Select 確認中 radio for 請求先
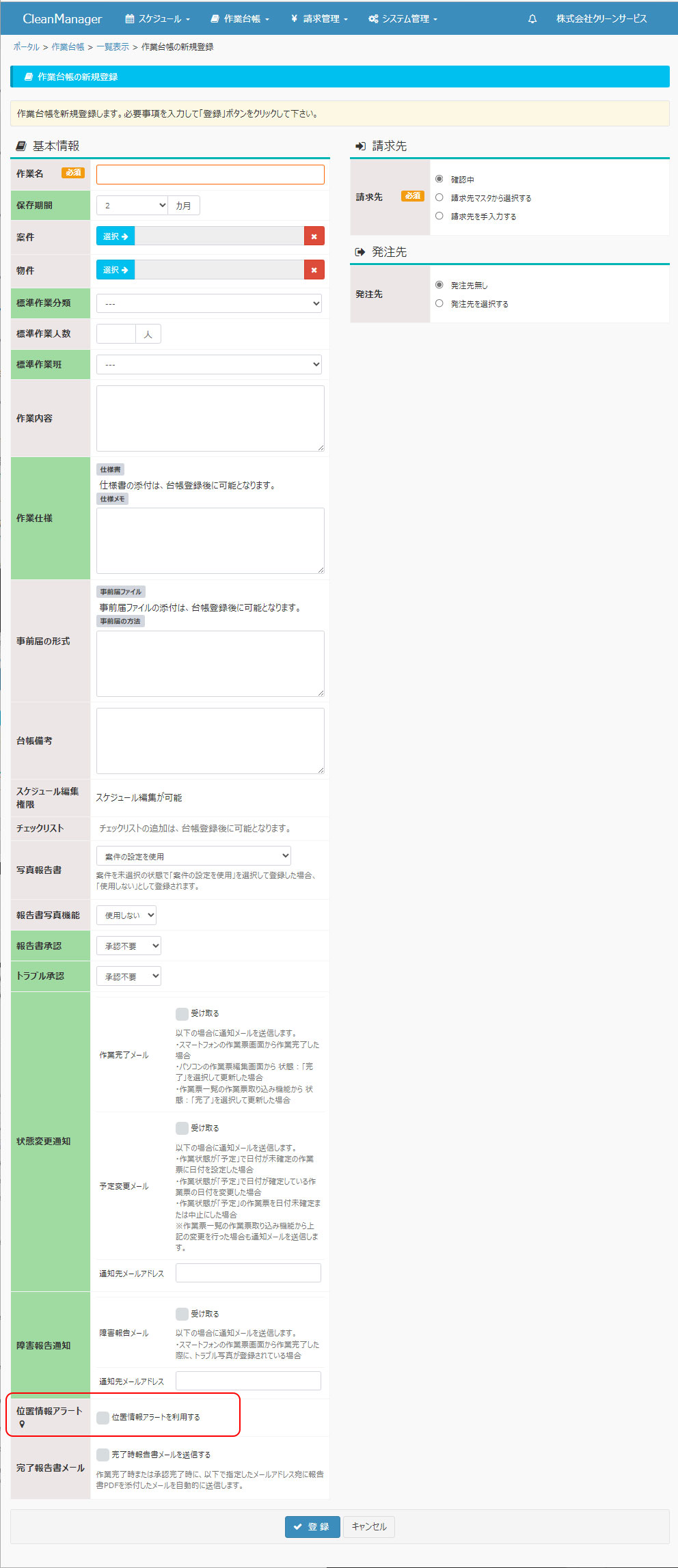 439,179
